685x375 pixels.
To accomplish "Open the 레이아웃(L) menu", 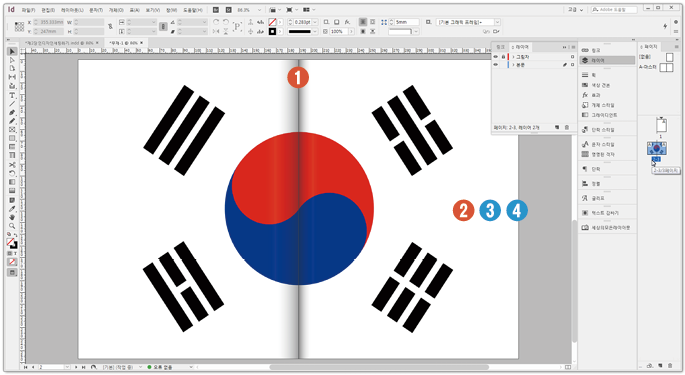I will tap(73, 10).
